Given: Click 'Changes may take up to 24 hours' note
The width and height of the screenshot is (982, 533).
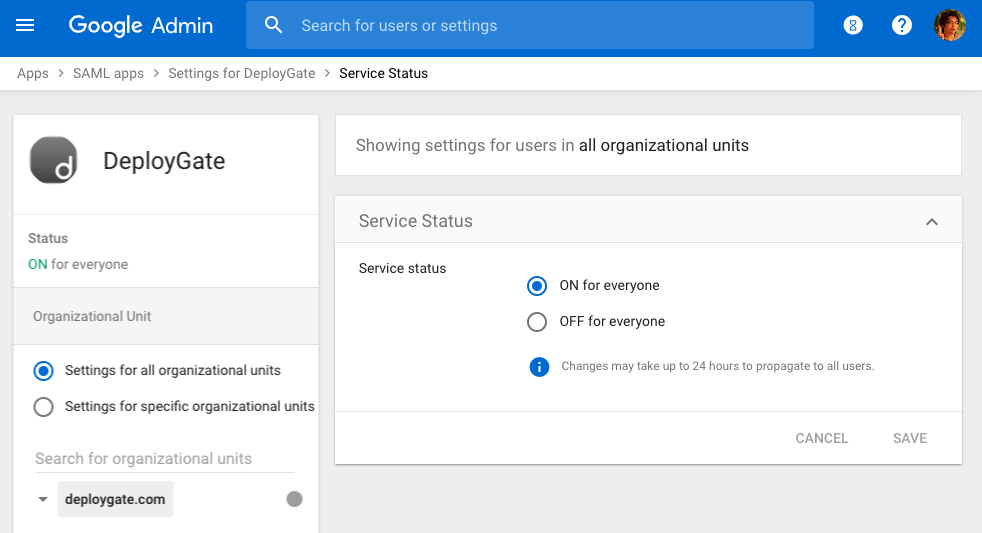Looking at the screenshot, I should [718, 366].
